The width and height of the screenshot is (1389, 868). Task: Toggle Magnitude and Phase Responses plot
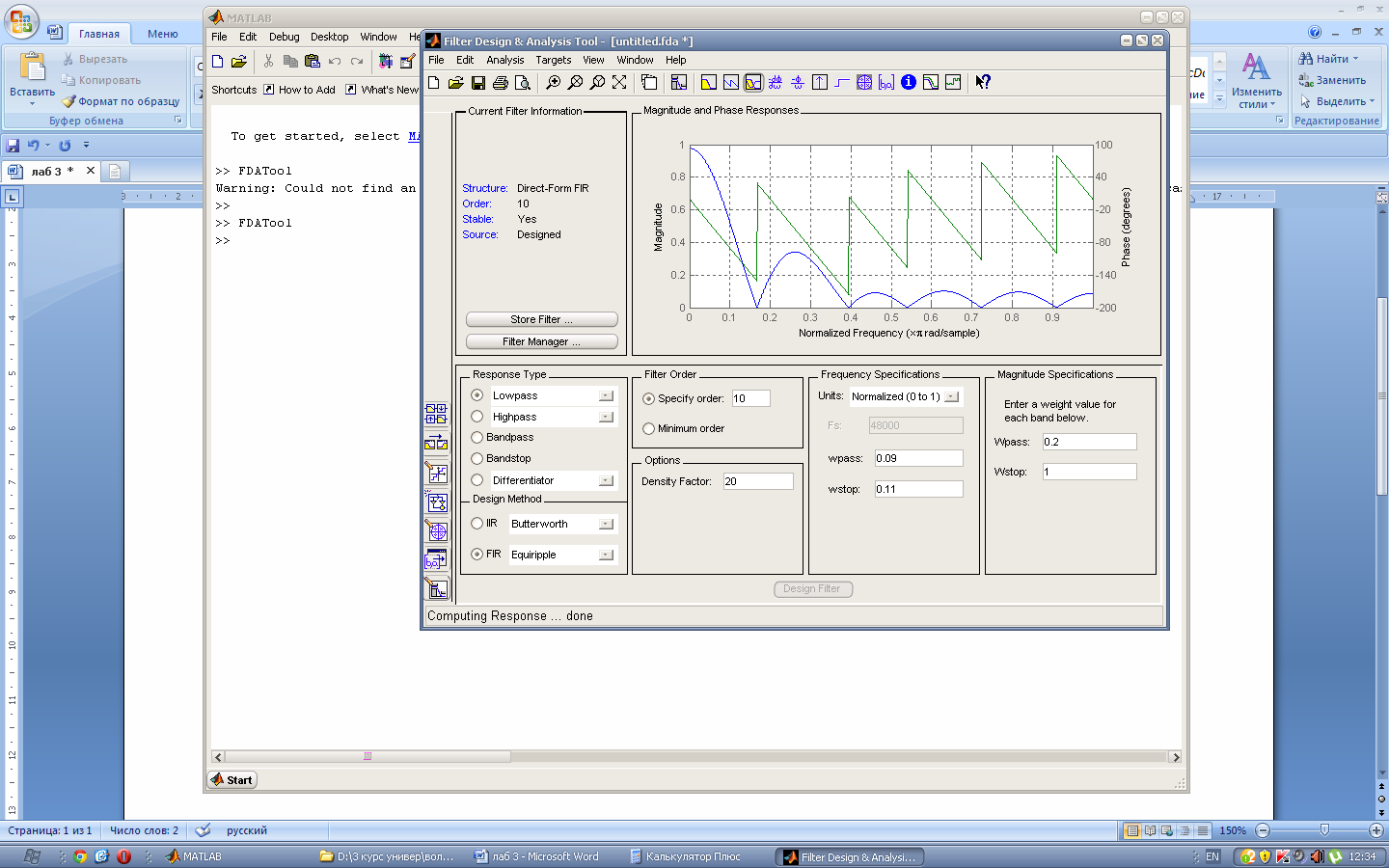753,83
